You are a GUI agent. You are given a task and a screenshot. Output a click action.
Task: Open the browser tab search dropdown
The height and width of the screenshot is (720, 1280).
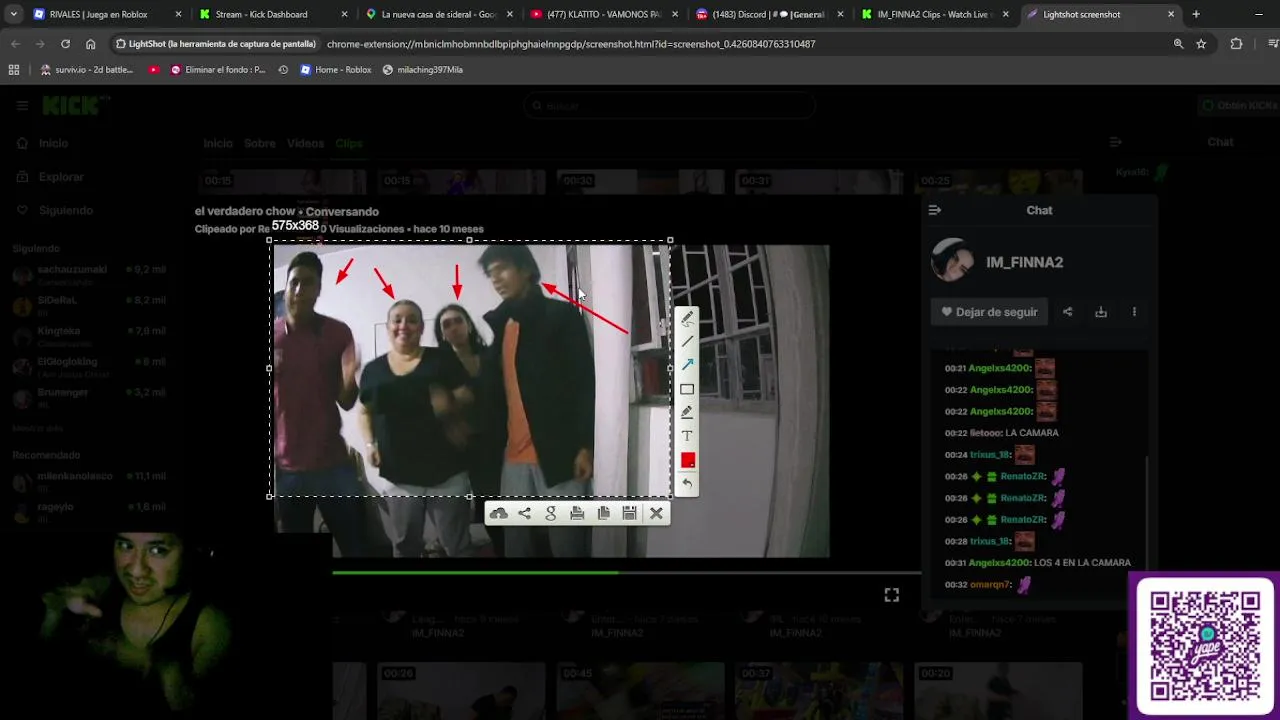[13, 14]
